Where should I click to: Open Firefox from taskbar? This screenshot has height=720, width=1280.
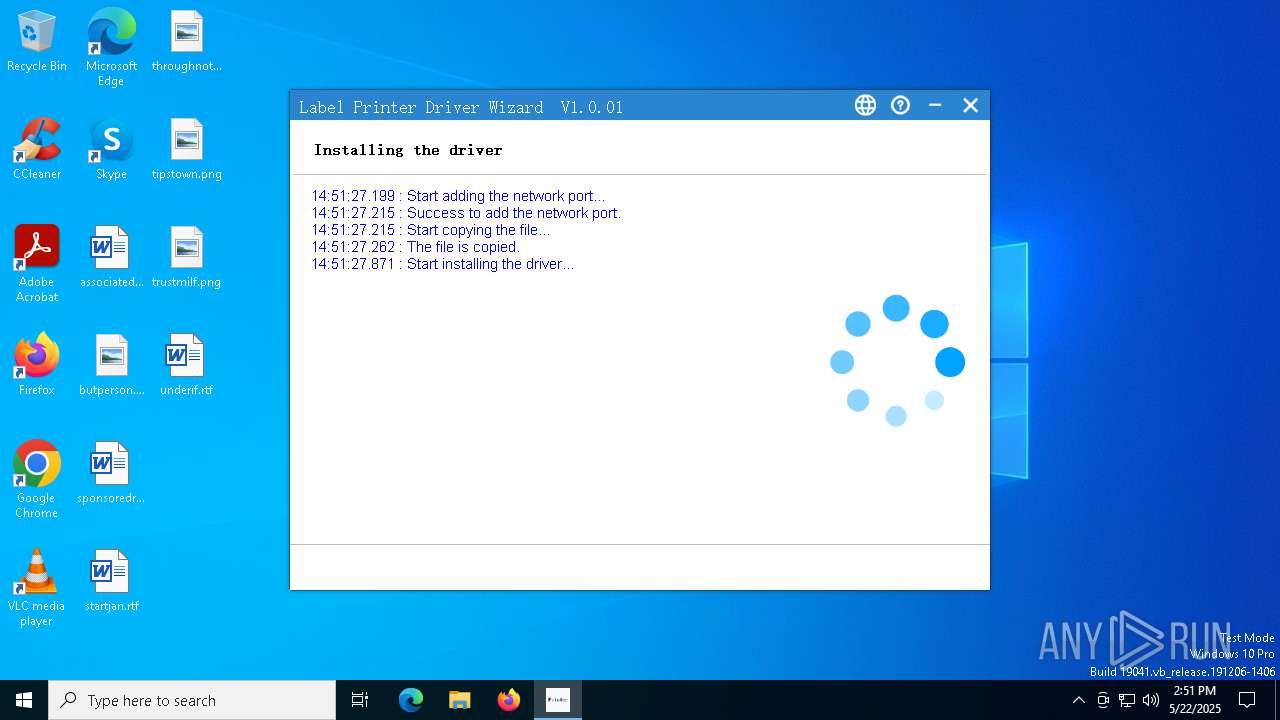509,700
